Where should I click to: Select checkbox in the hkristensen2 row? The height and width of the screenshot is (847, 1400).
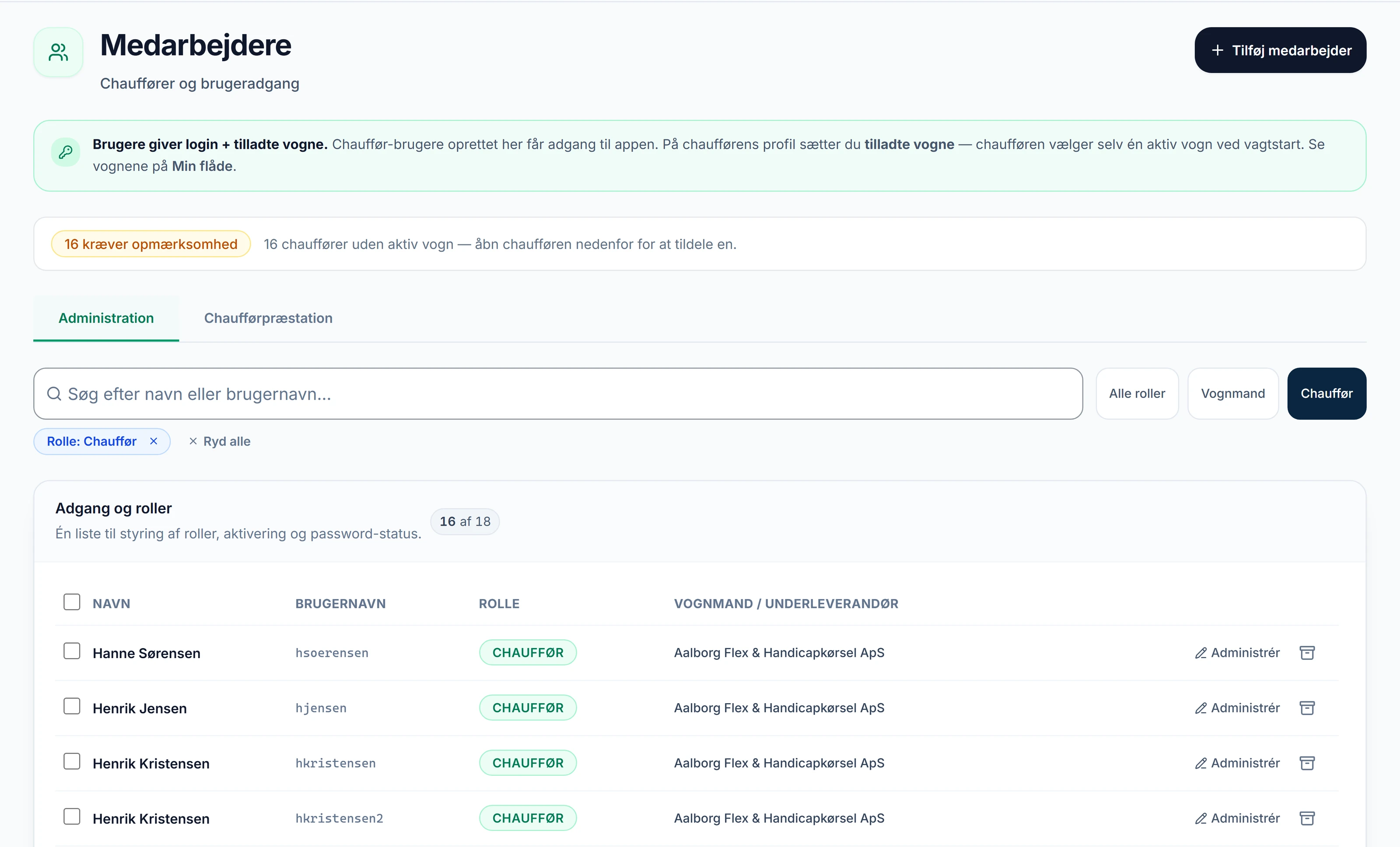click(72, 816)
